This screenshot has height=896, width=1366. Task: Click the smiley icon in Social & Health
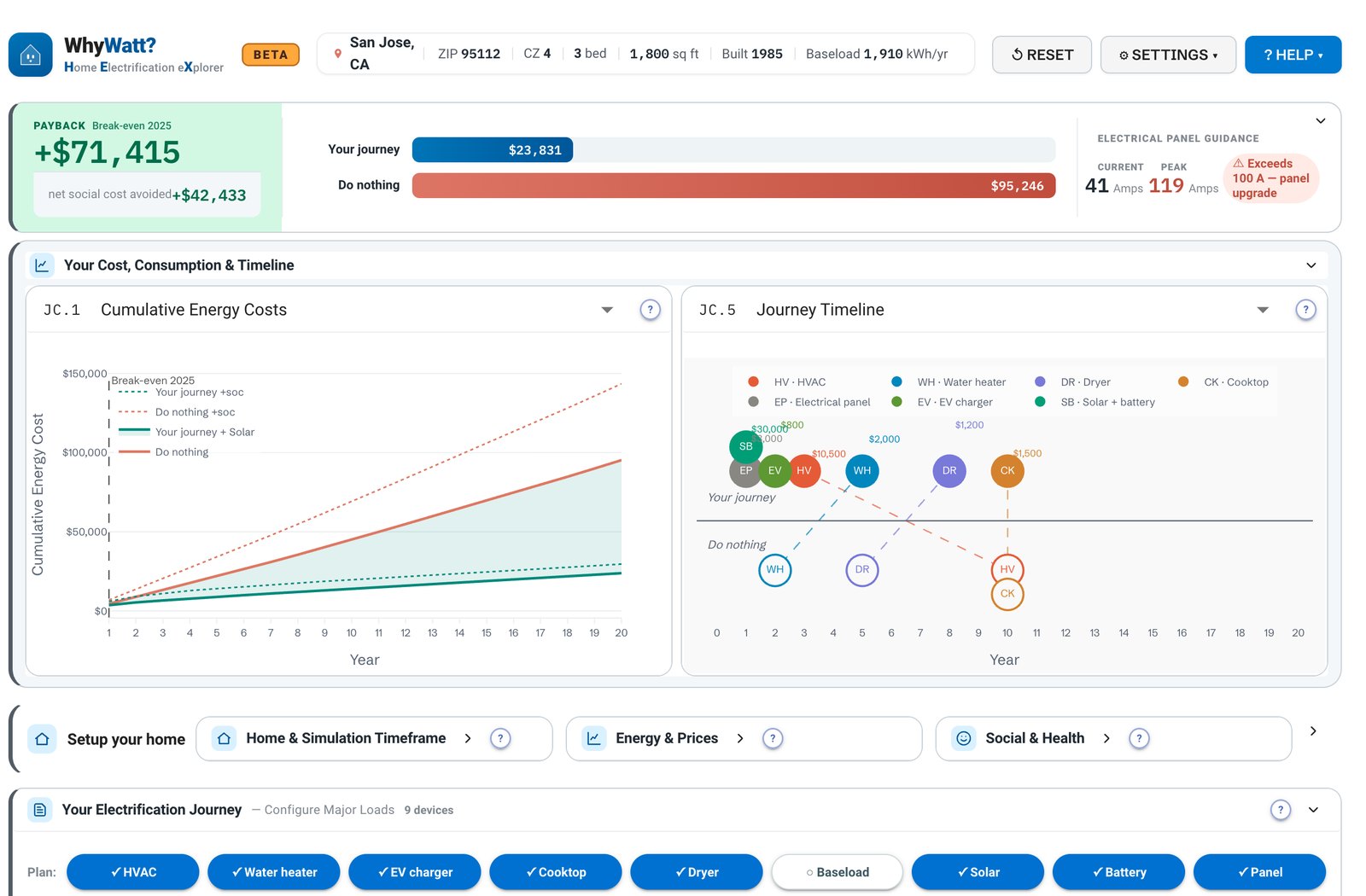click(964, 738)
